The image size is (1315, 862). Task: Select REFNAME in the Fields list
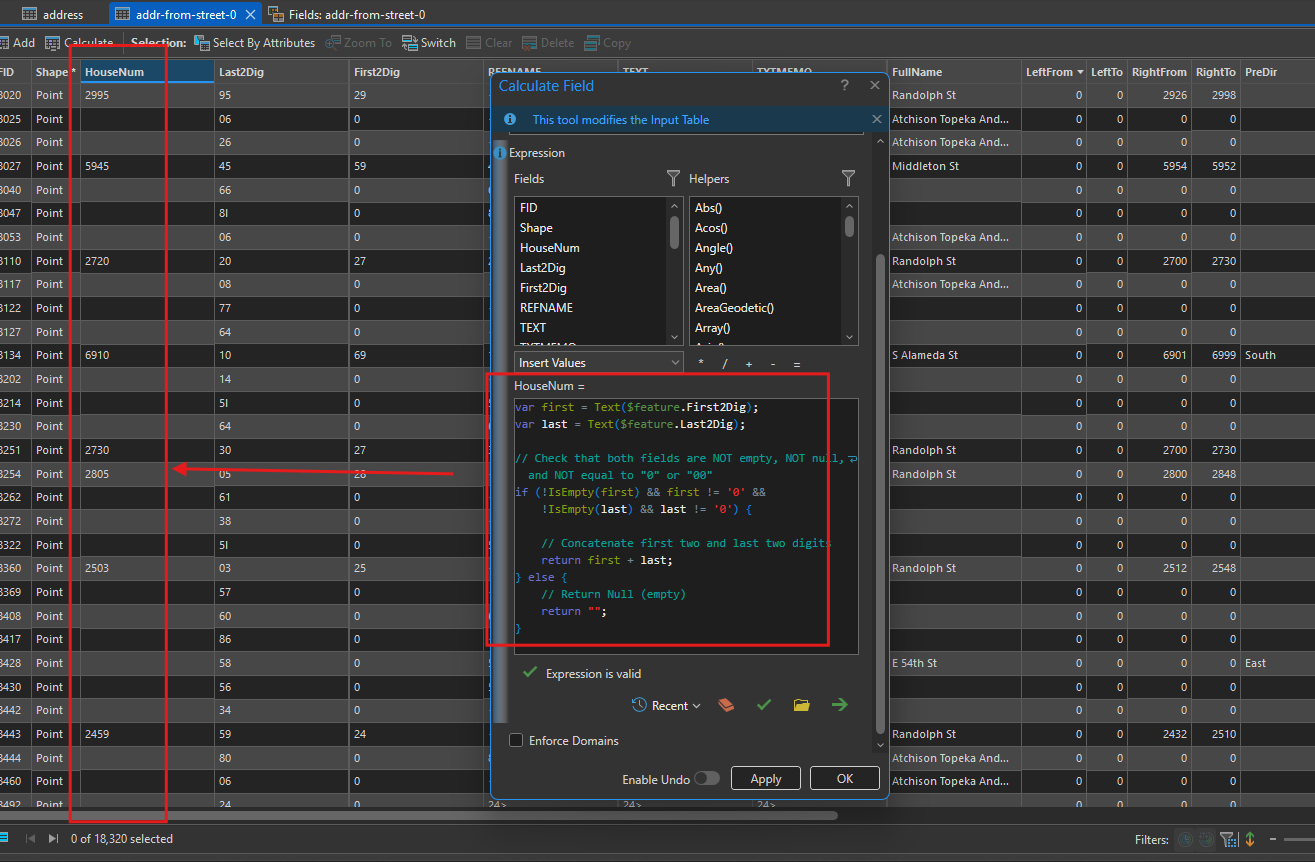546,308
